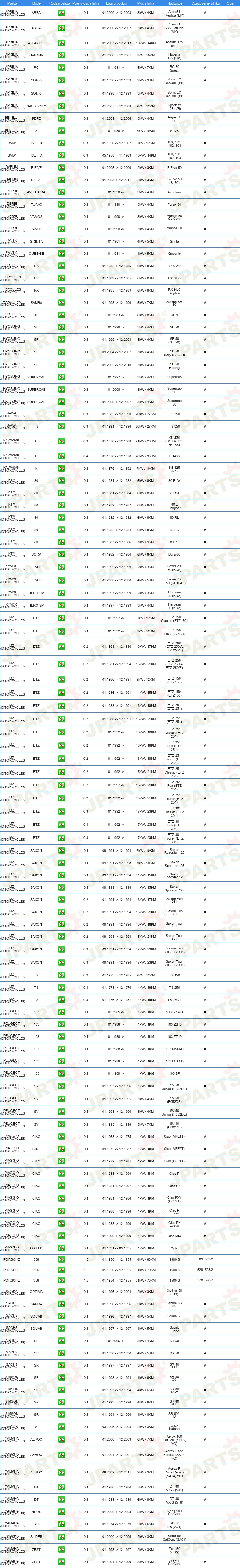Image resolution: width=240 pixels, height=1568 pixels.
Task: Select the 'KH 250 (B1, B2, B3, B4, B5)' cell
Action: point(174,441)
